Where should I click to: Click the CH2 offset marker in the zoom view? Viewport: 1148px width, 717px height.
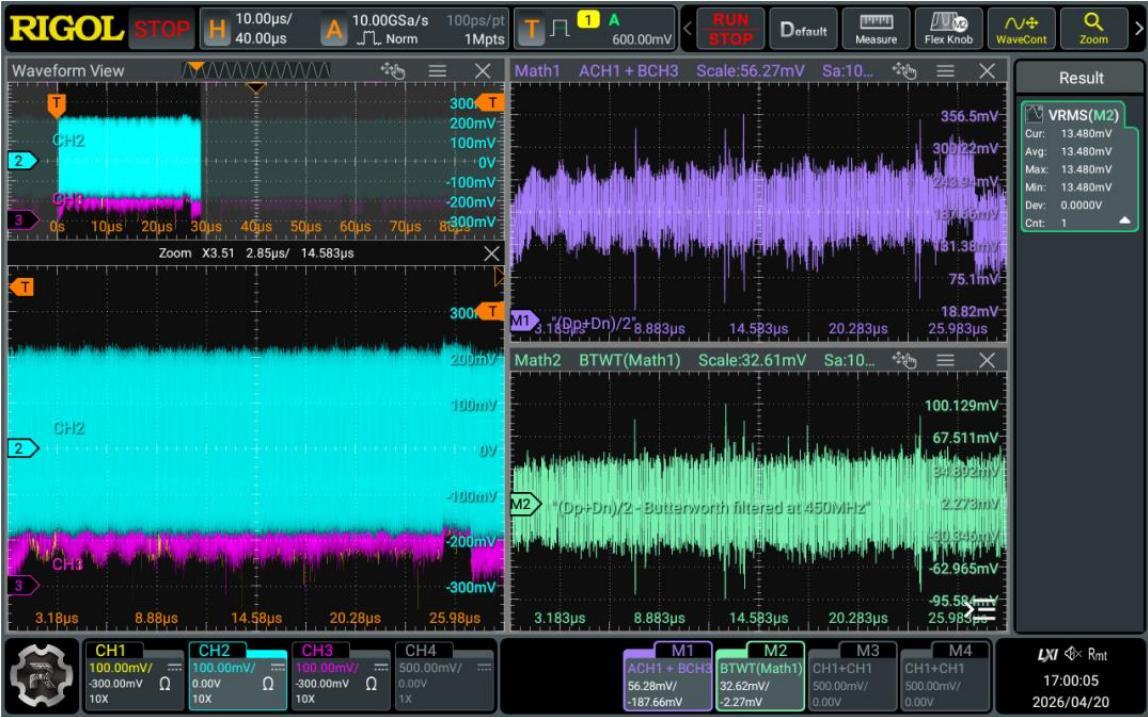coord(23,447)
